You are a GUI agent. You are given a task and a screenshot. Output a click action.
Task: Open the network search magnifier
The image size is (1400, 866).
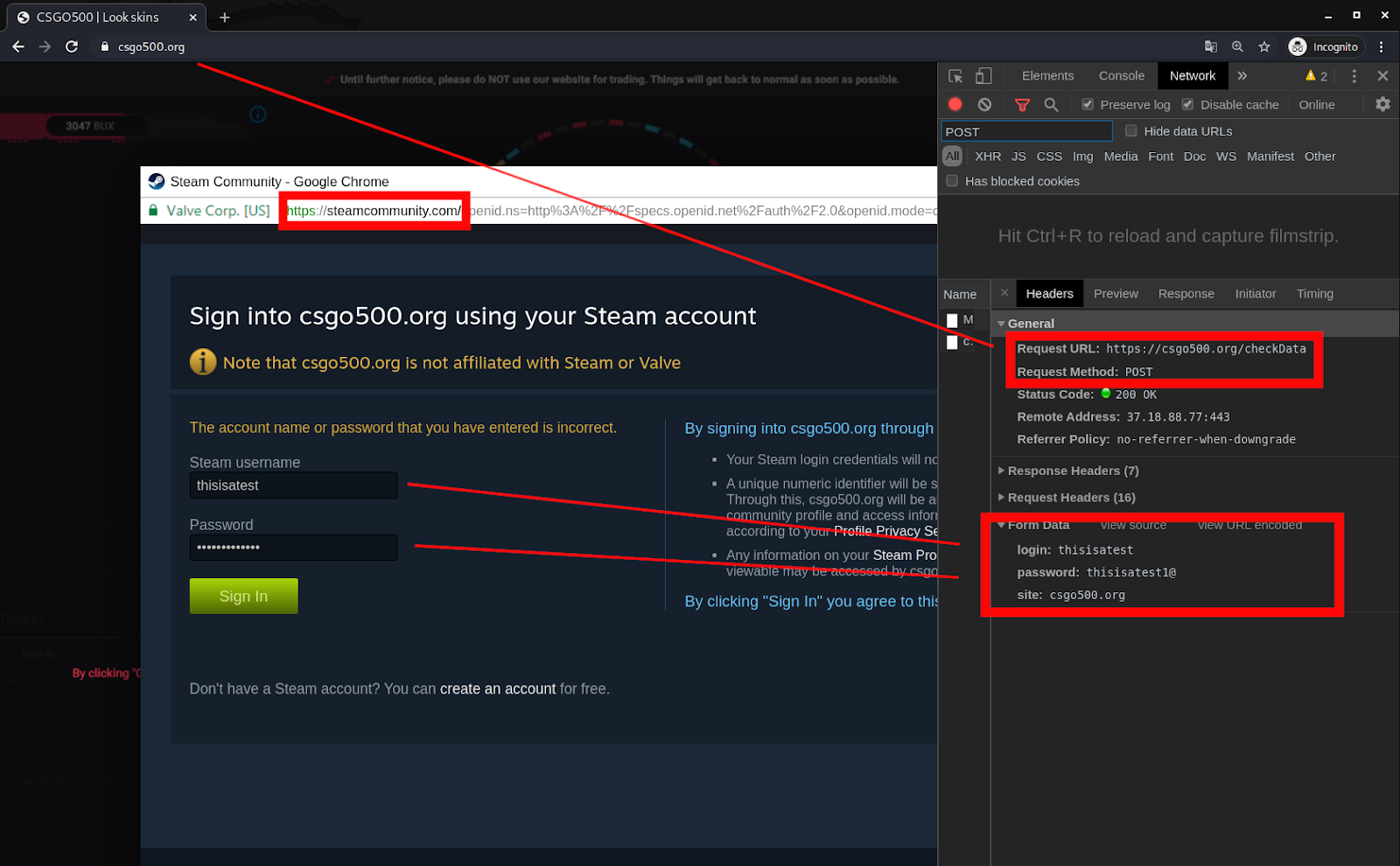pos(1051,105)
